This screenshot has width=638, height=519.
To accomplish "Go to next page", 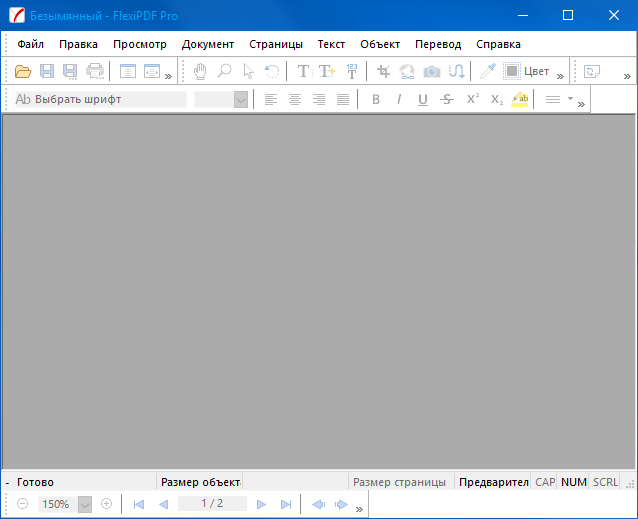I will click(x=261, y=504).
